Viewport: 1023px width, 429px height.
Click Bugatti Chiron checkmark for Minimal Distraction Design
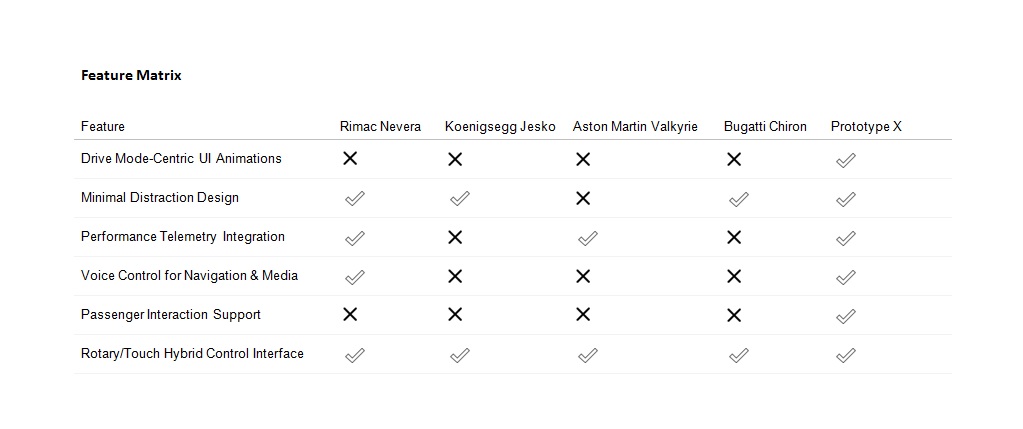point(738,199)
